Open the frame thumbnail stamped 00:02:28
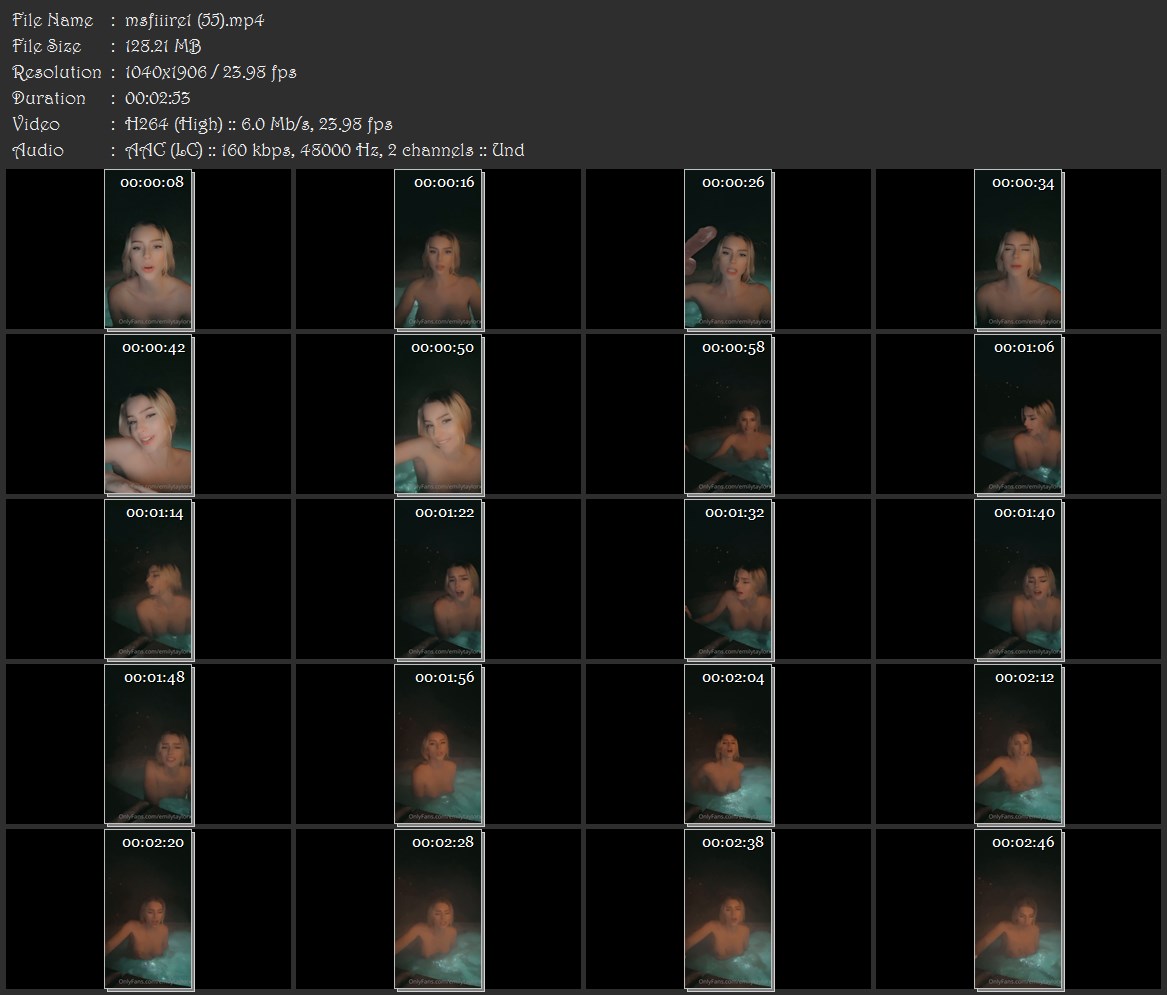This screenshot has width=1167, height=995. point(438,909)
